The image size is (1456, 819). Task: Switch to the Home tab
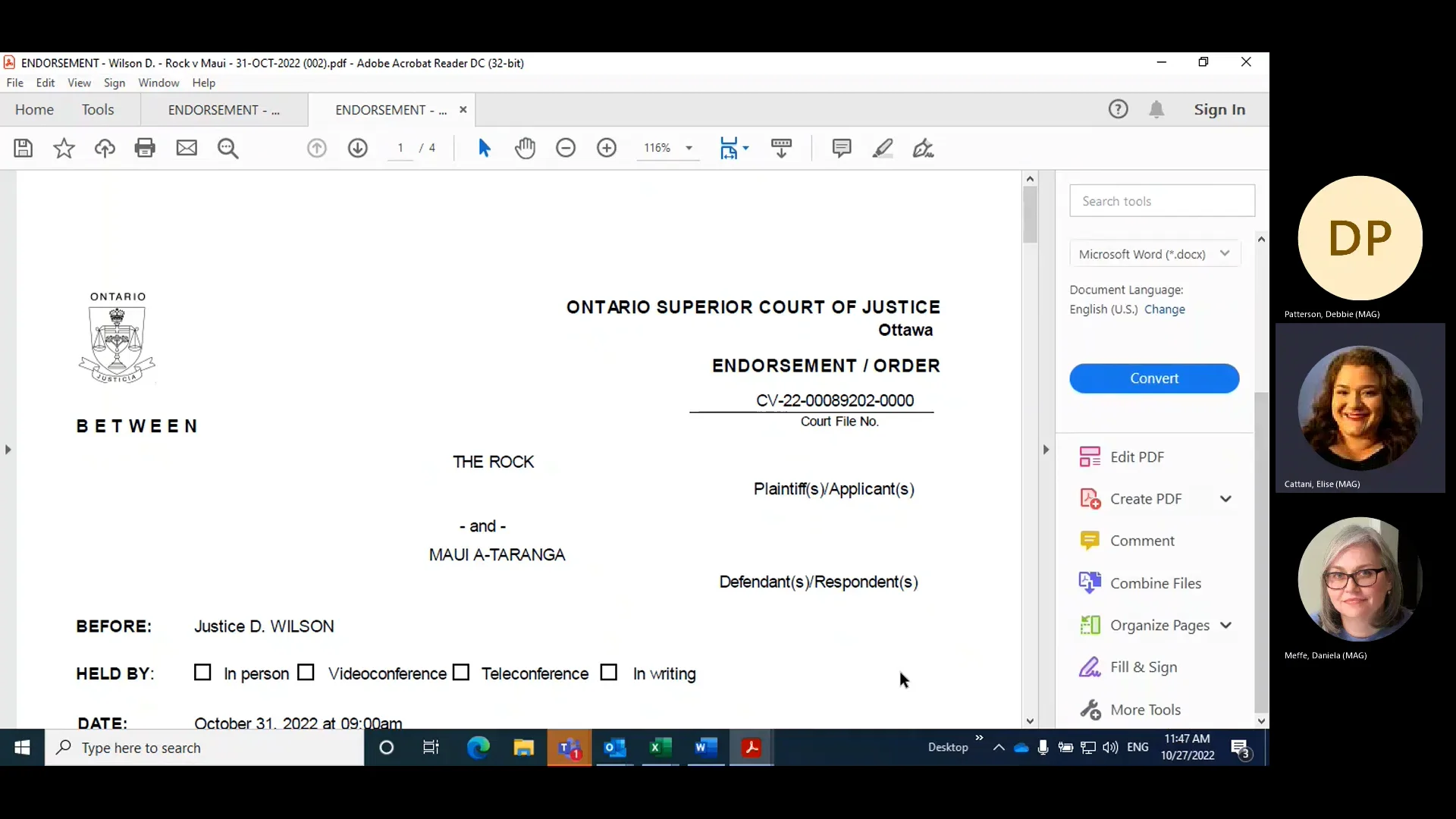[34, 110]
